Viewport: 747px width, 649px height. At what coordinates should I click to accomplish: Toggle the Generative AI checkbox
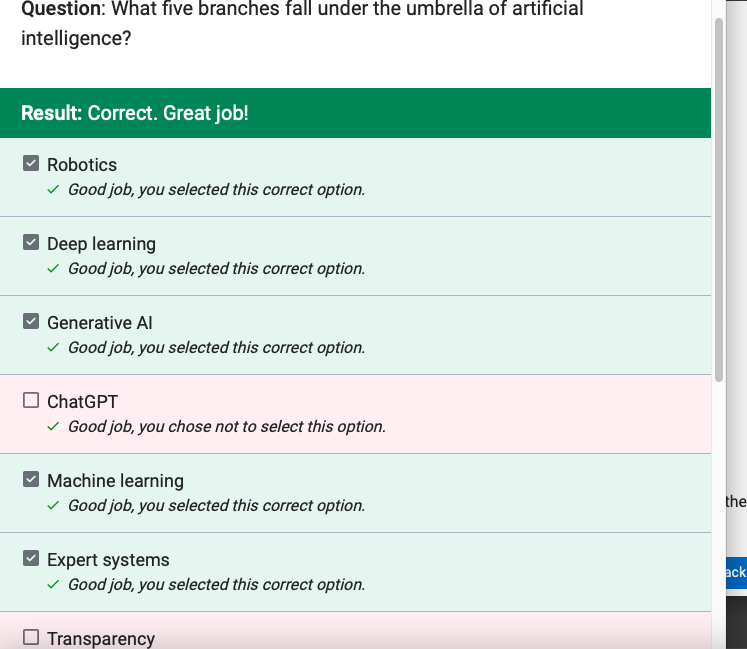coord(31,321)
